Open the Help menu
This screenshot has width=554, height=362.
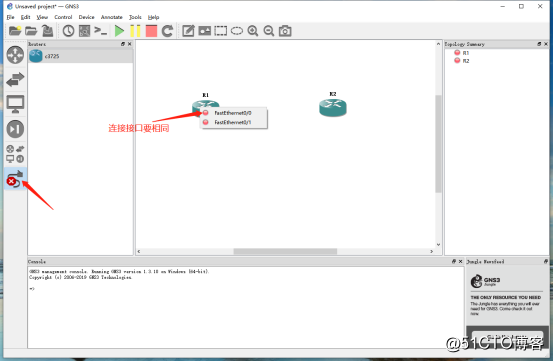(x=153, y=17)
